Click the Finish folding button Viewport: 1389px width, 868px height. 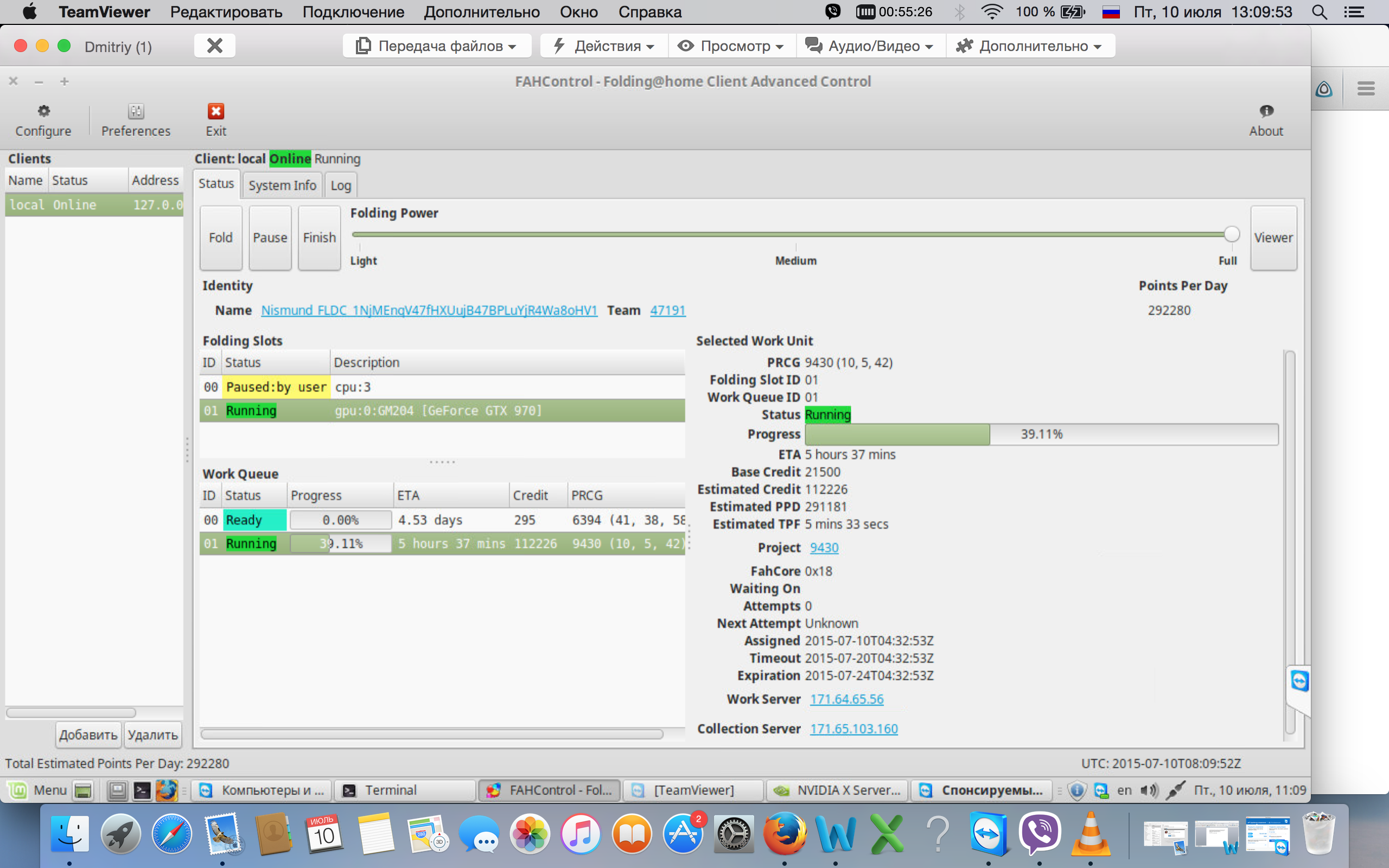pyautogui.click(x=319, y=238)
